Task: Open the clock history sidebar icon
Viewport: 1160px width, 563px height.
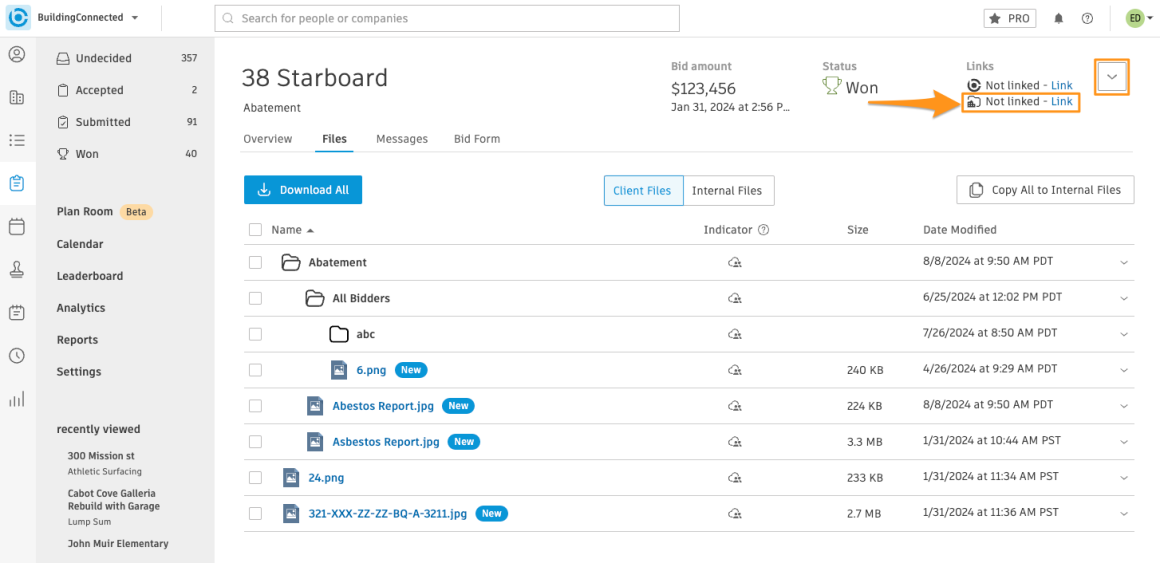Action: point(16,356)
